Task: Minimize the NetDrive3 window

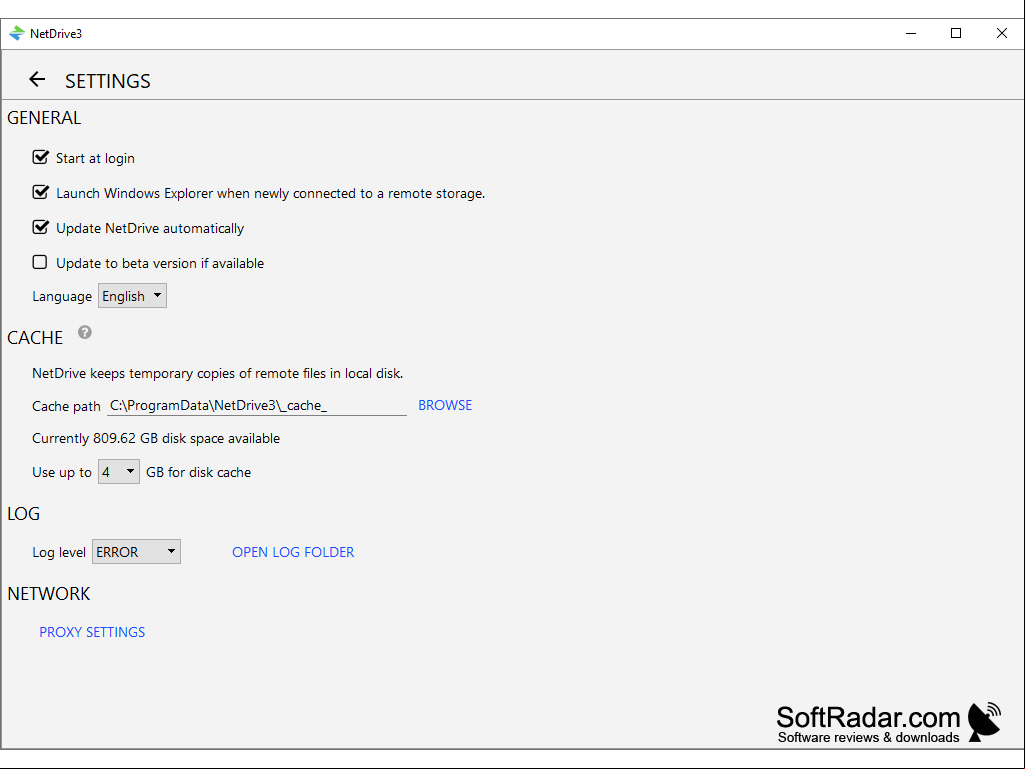Action: (911, 33)
